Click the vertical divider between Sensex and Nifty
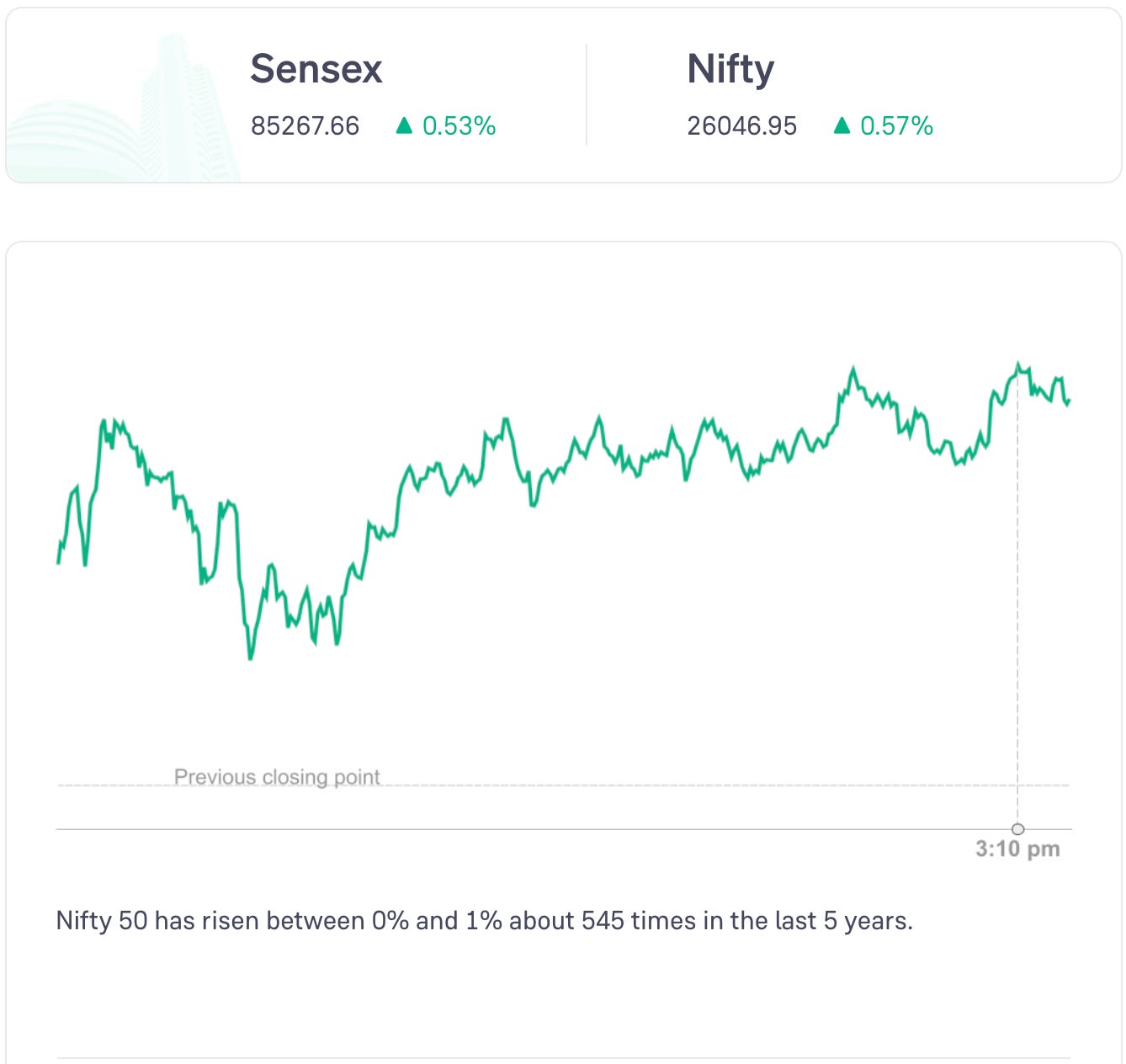The image size is (1126, 1064). [587, 94]
